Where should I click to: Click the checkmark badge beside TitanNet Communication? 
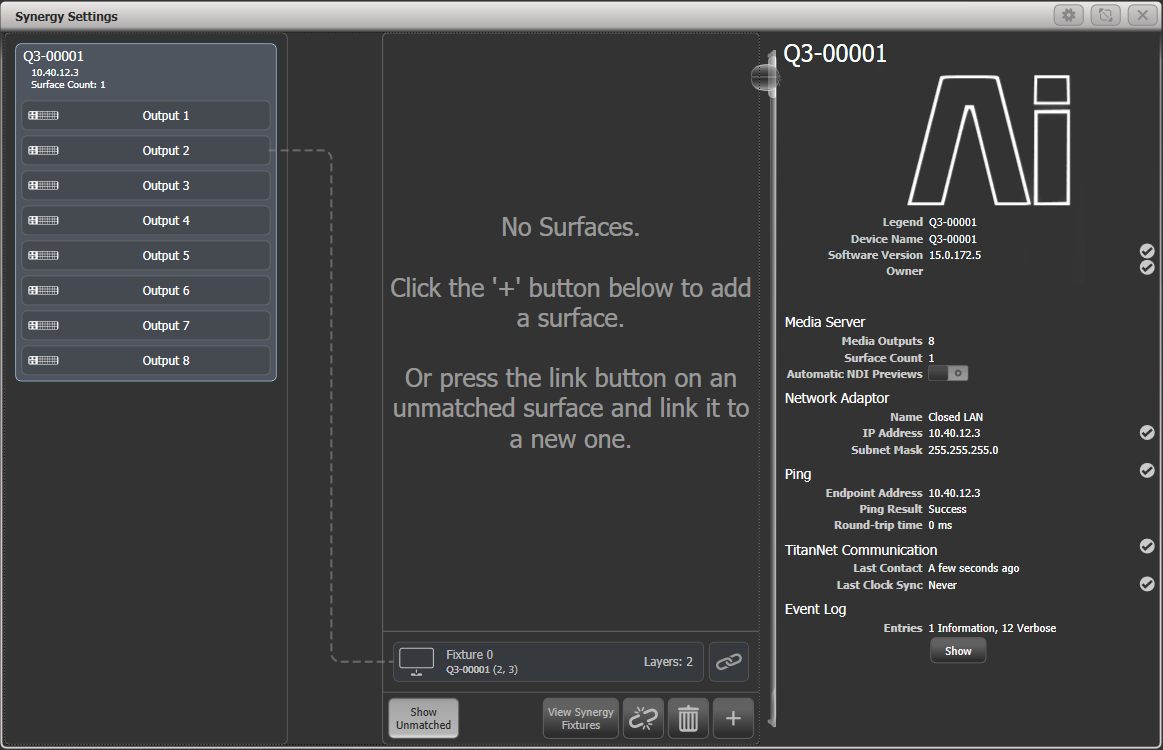[1146, 546]
